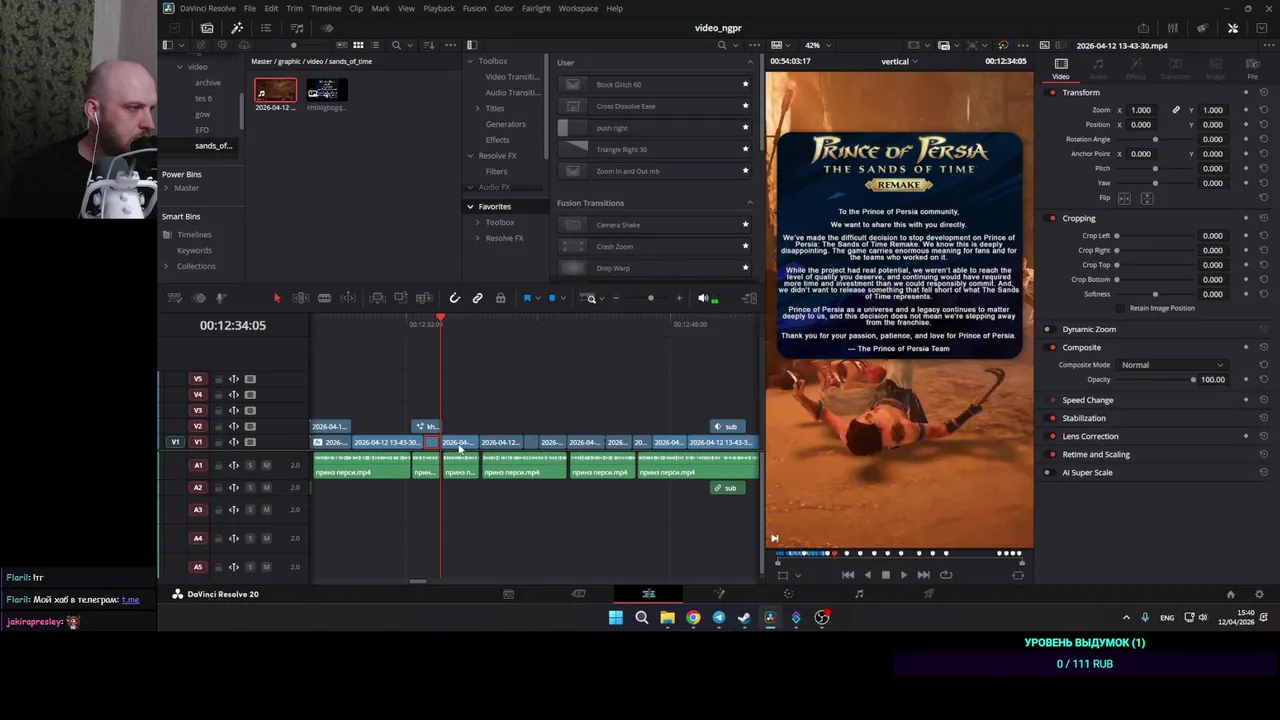Screen dimensions: 1280x720
Task: Collapse the Favorites effects category
Action: [470, 207]
